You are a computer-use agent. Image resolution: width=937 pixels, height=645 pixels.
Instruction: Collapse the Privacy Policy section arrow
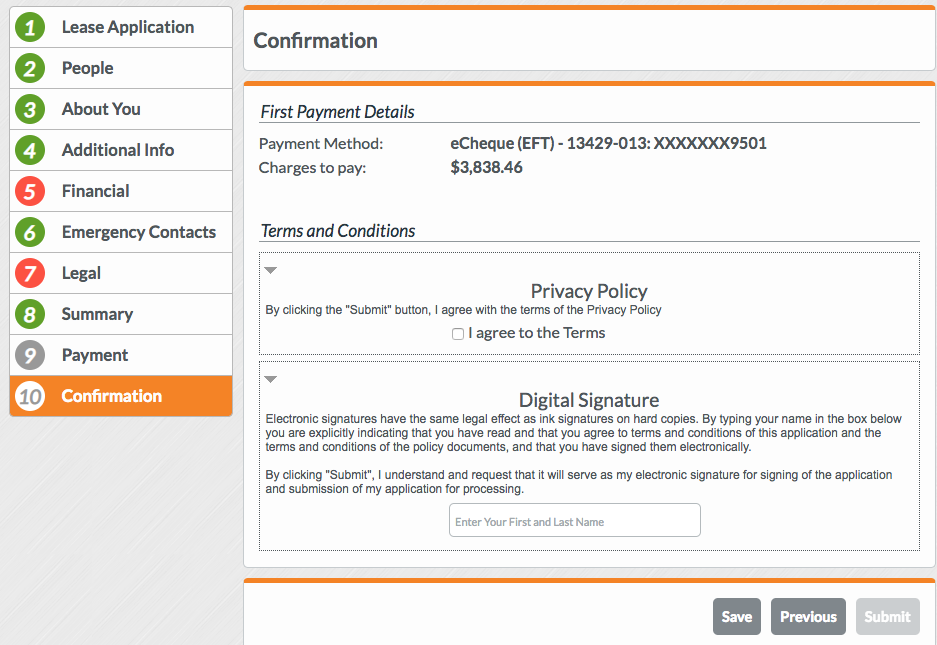click(x=270, y=270)
